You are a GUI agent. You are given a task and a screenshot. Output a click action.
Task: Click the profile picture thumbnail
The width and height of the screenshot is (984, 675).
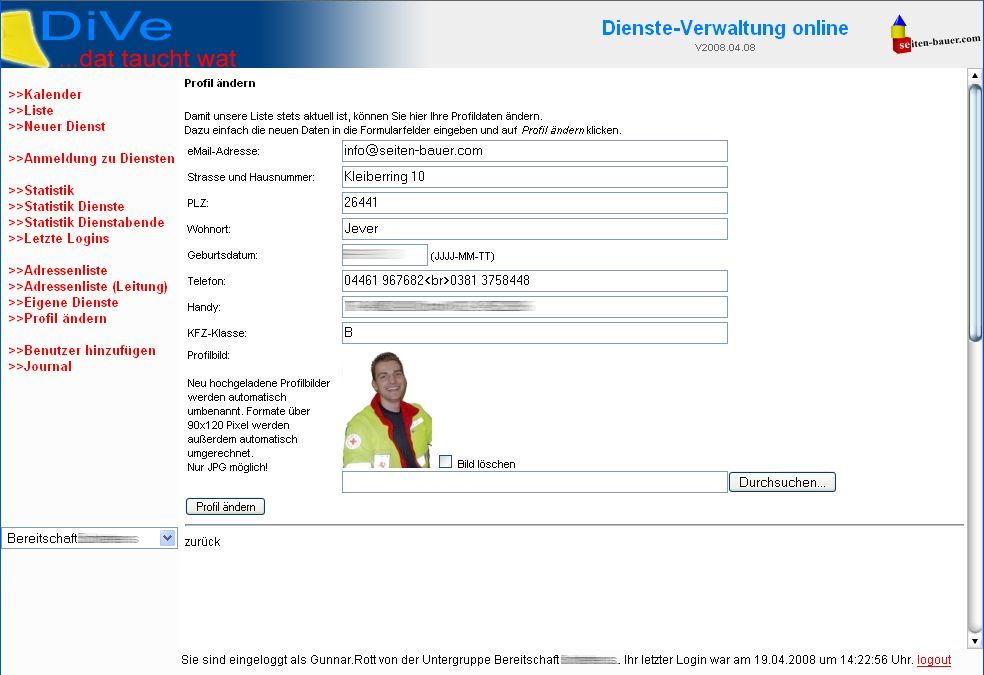pyautogui.click(x=387, y=410)
